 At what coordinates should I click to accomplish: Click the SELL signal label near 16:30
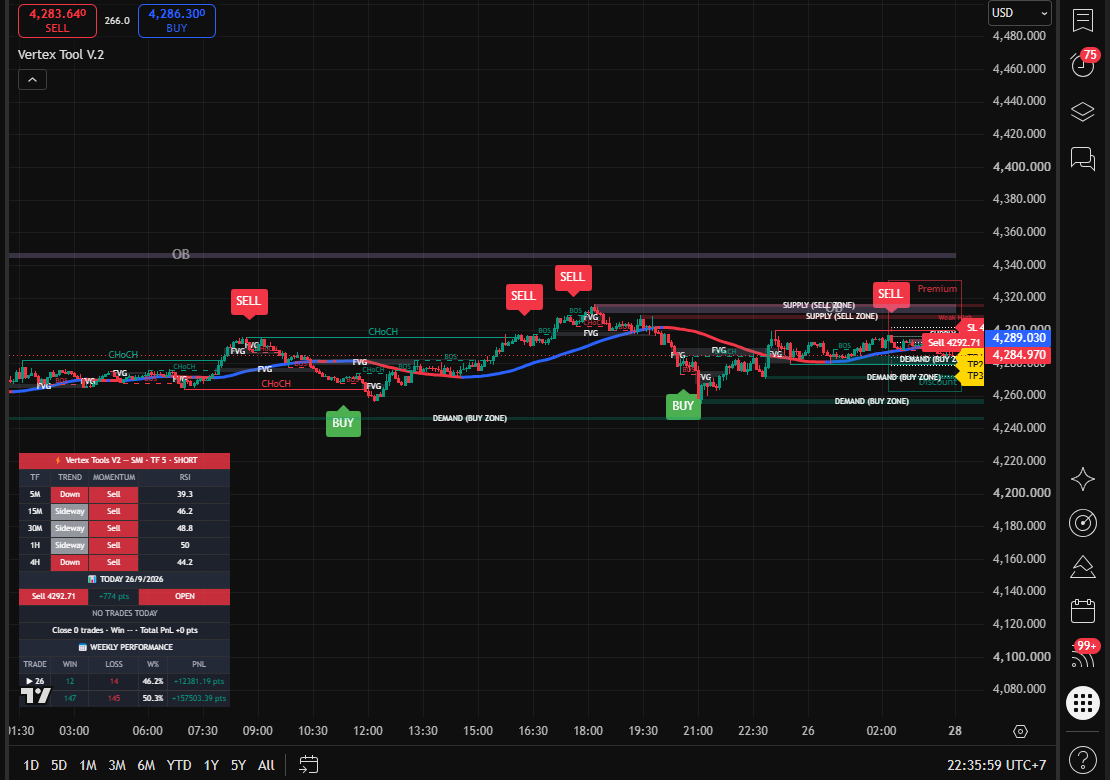click(524, 296)
